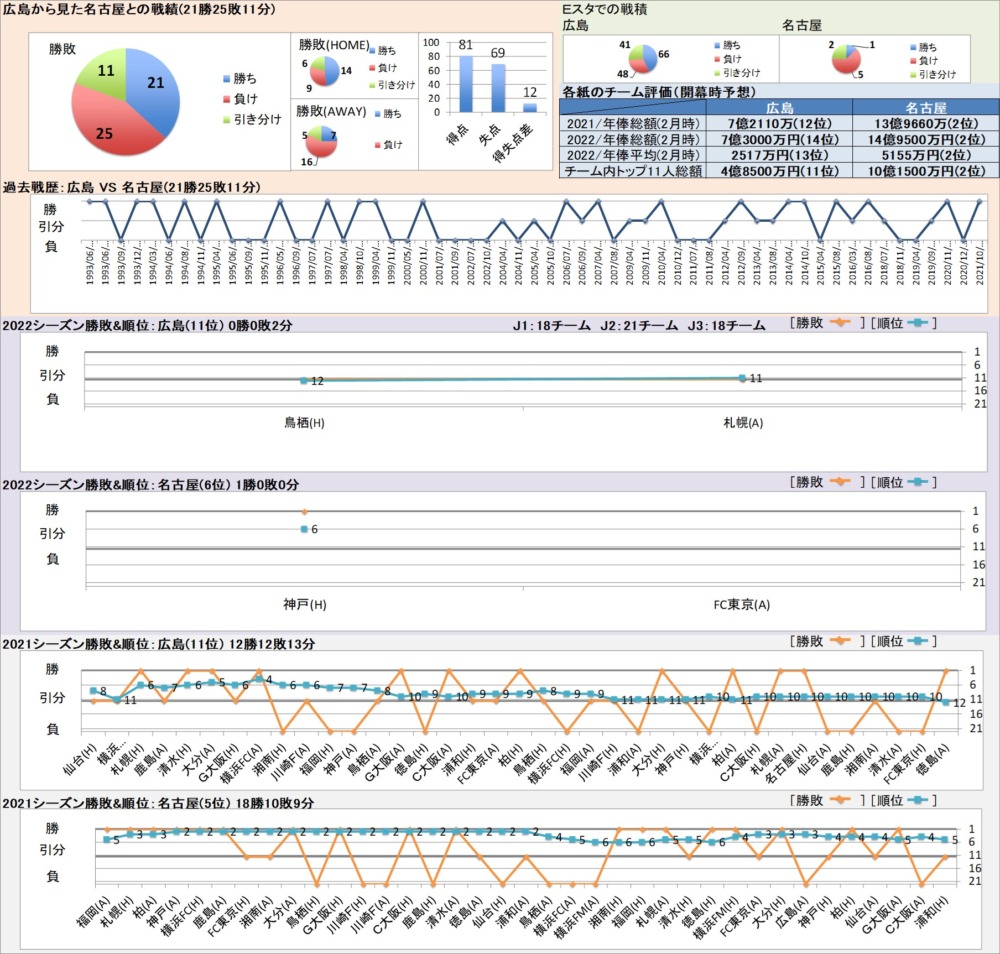Screen dimensions: 1000x954
Task: Click green 引き分け legend swatch beside large pie
Action: coord(225,120)
